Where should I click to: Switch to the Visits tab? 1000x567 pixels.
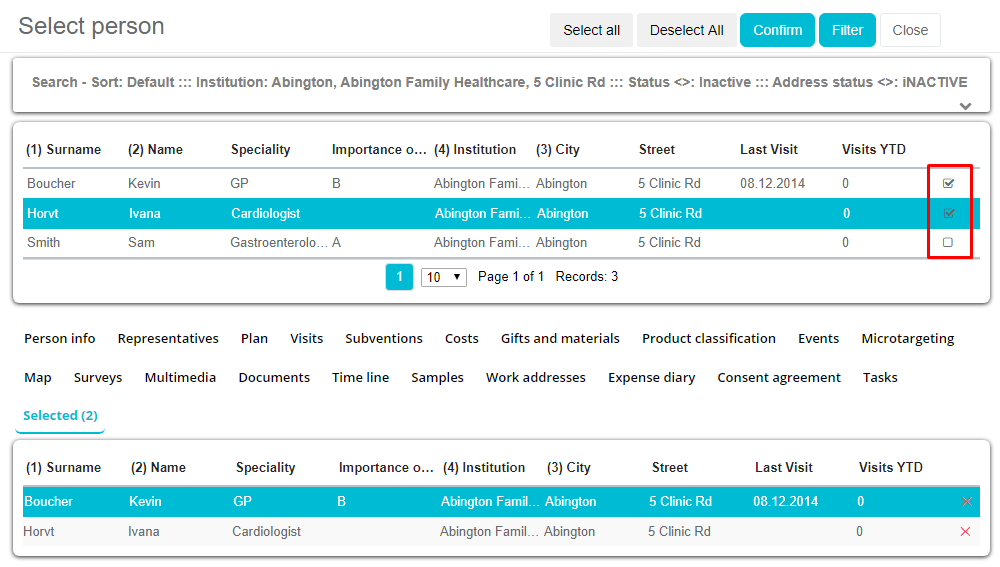pos(306,339)
